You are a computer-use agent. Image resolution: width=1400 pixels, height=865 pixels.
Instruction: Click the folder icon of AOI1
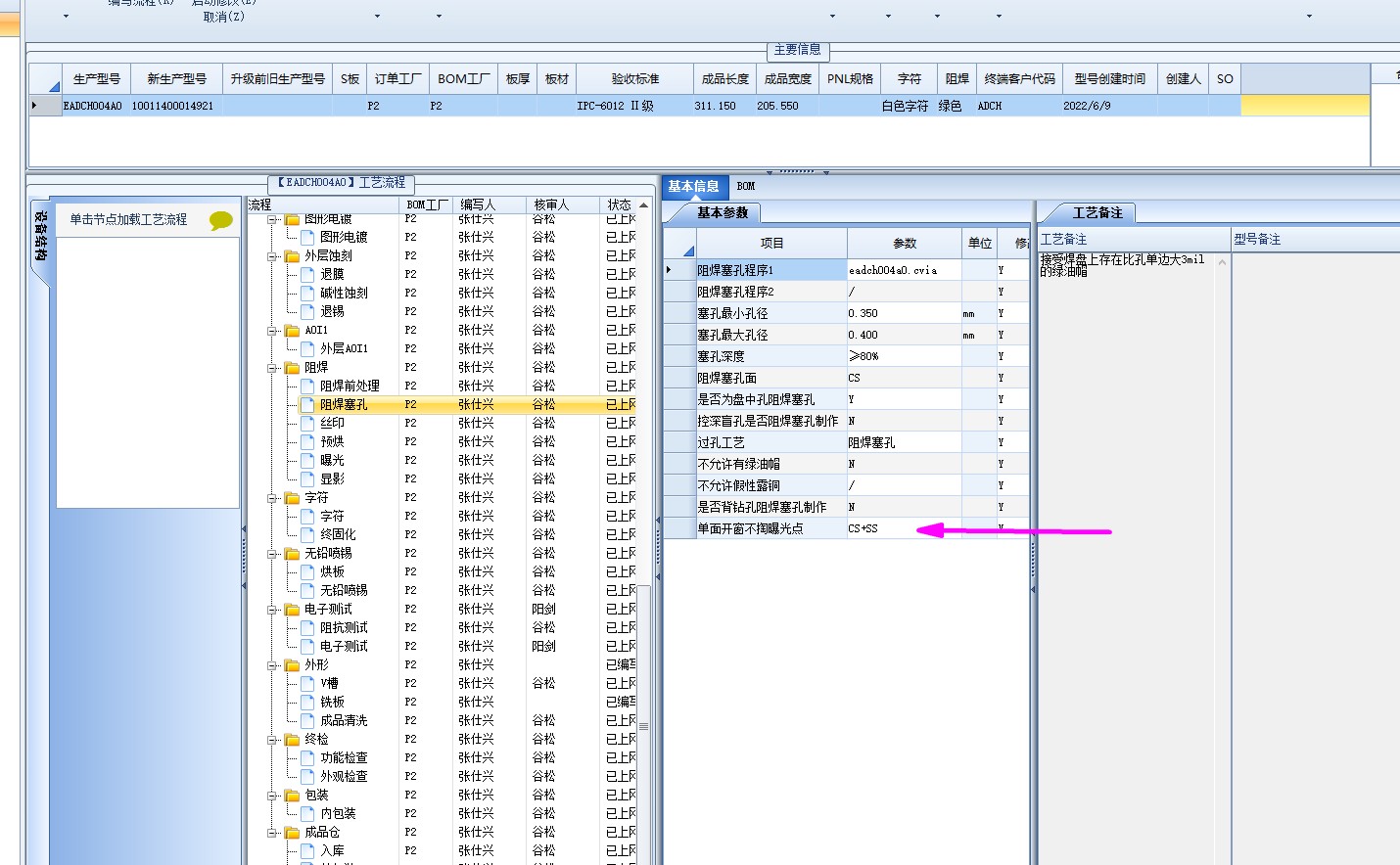pyautogui.click(x=292, y=331)
